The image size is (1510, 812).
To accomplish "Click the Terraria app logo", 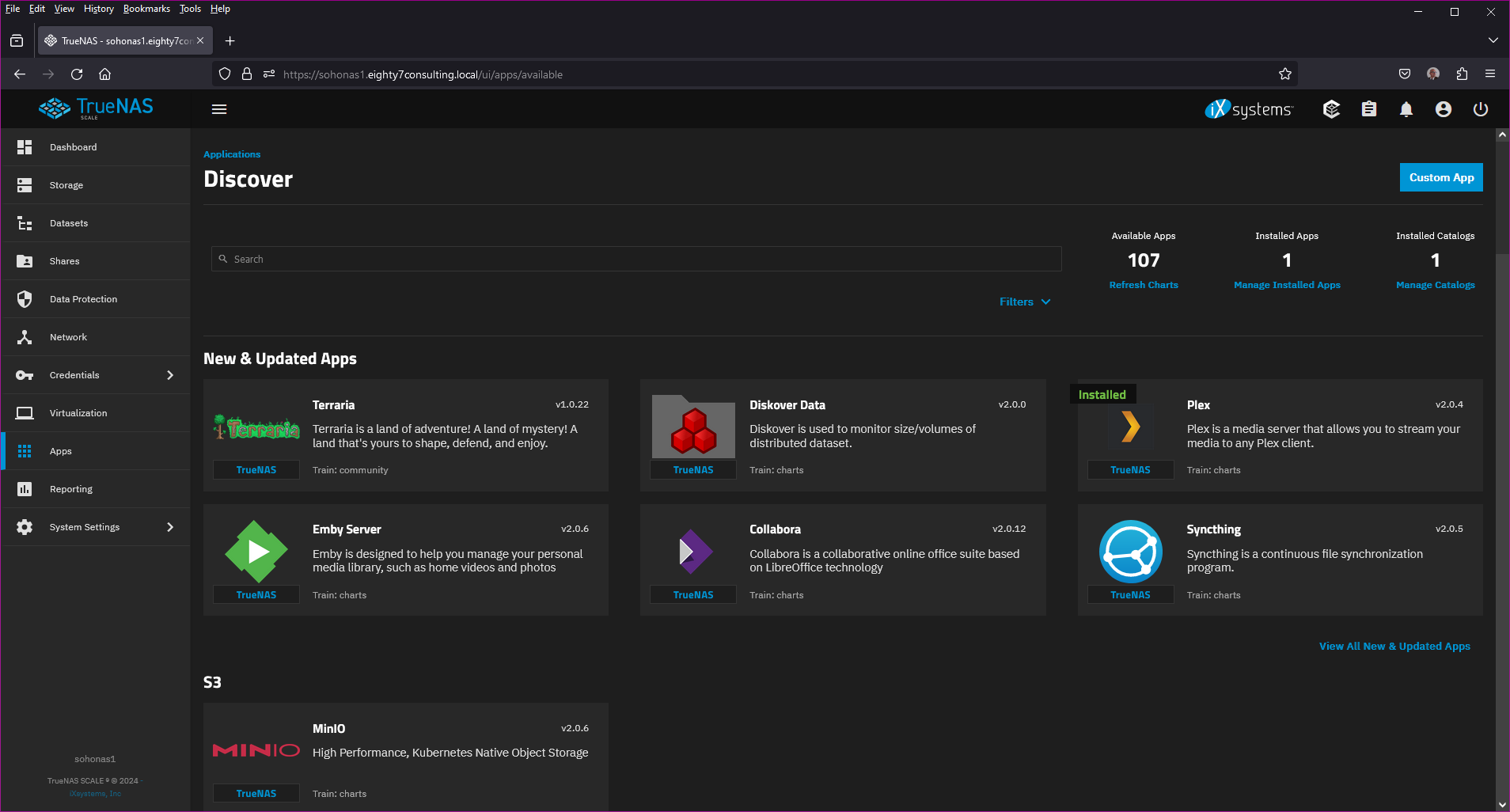I will point(256,428).
